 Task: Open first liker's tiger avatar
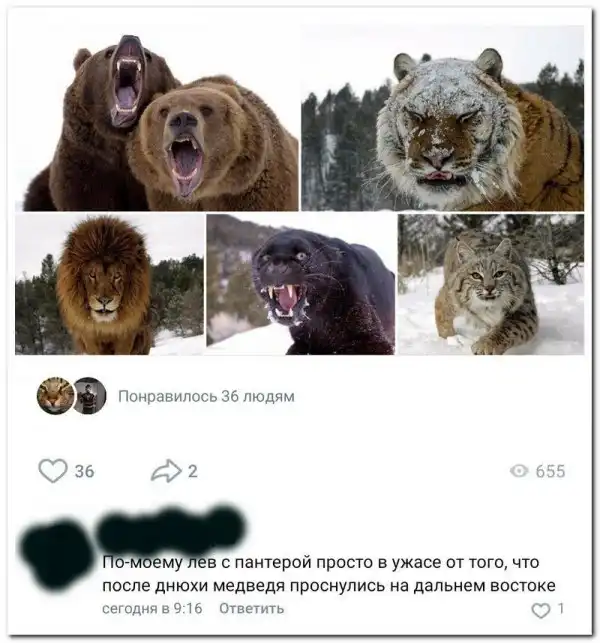[x=55, y=396]
